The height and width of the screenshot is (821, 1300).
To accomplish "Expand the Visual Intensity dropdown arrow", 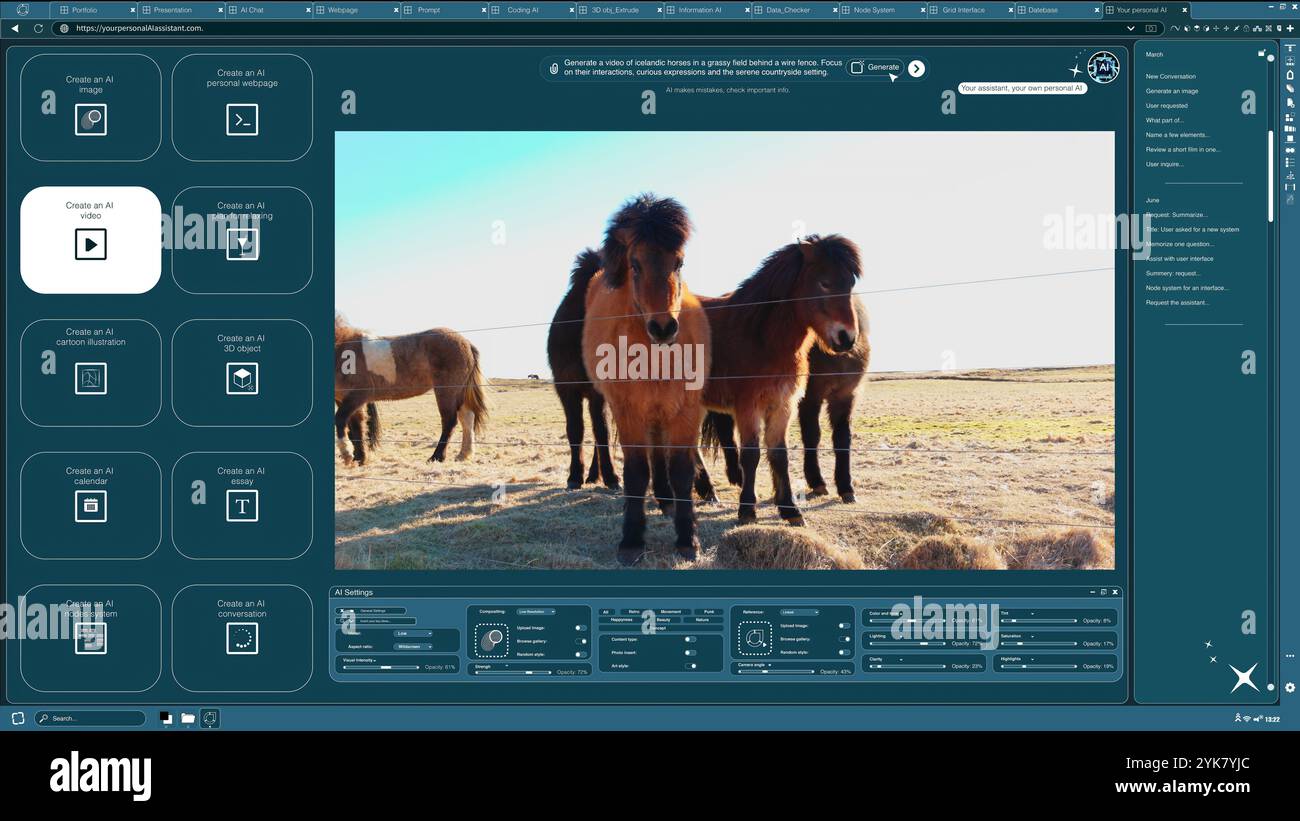I will coord(375,660).
